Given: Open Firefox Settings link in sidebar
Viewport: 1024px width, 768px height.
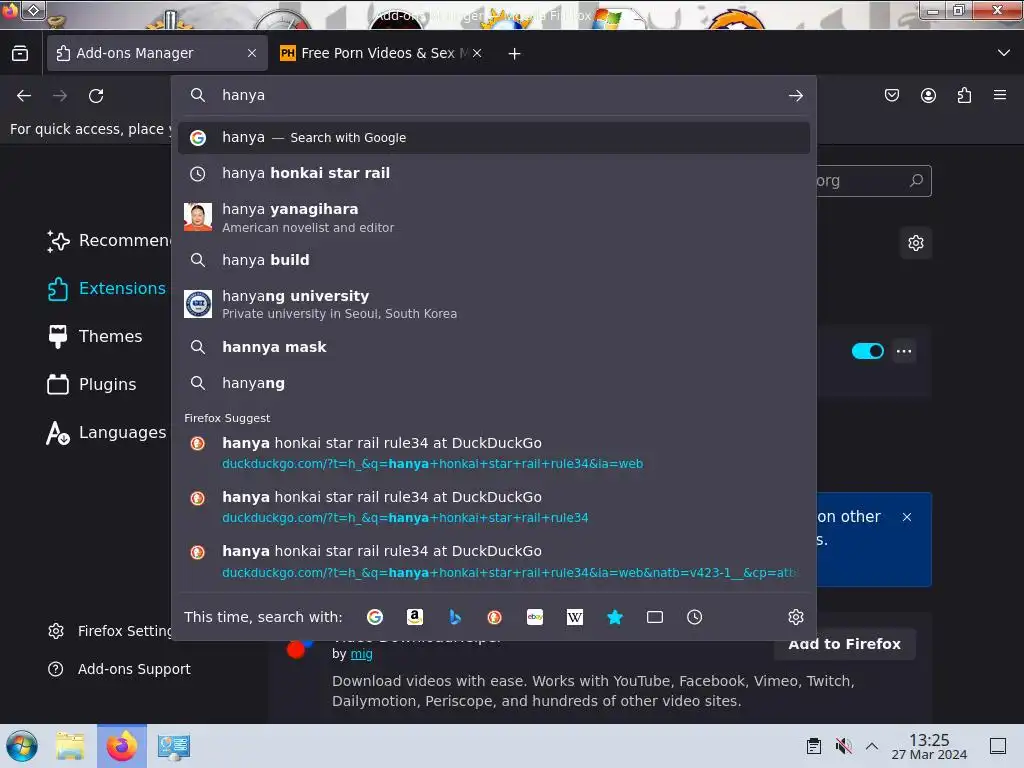Looking at the screenshot, I should click(x=109, y=631).
